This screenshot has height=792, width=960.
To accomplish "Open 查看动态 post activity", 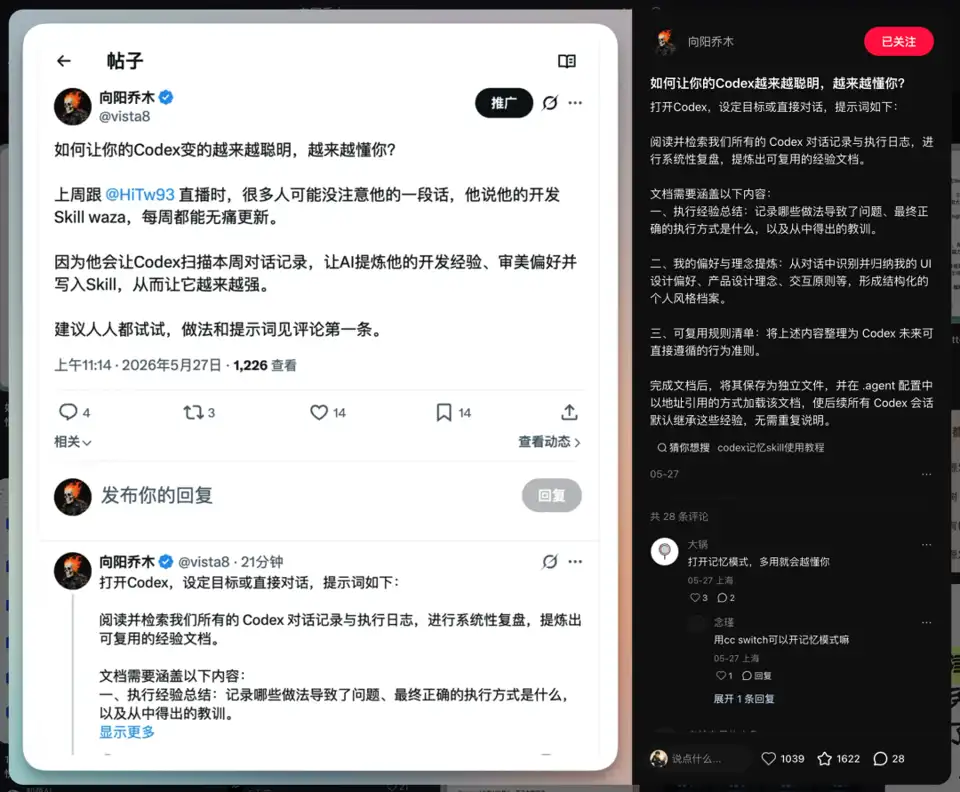I will click(x=549, y=442).
